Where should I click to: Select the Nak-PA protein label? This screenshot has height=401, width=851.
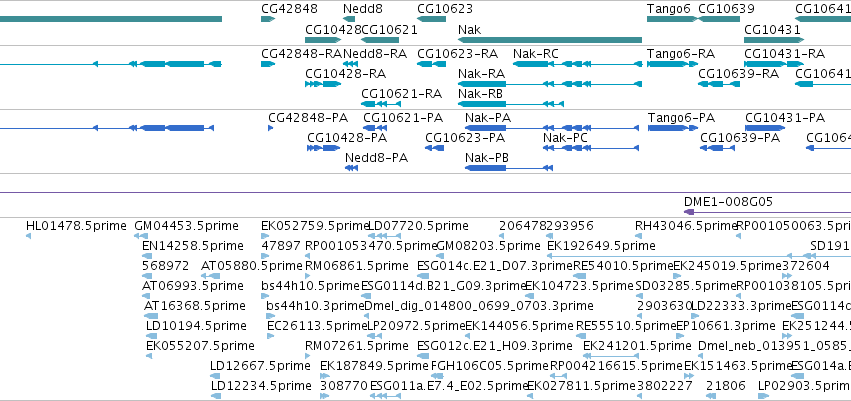[x=488, y=118]
